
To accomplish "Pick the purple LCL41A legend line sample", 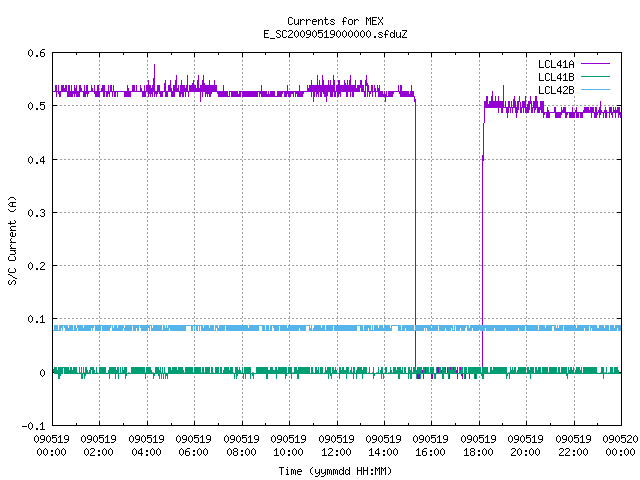I will coord(595,64).
